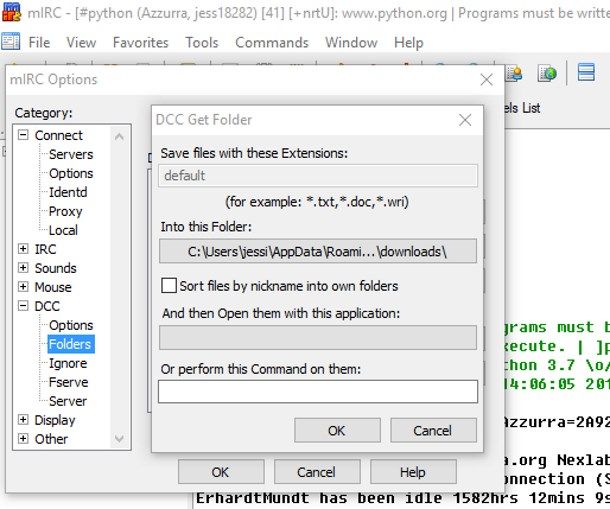Close the mIRC Options dialog

[486, 80]
